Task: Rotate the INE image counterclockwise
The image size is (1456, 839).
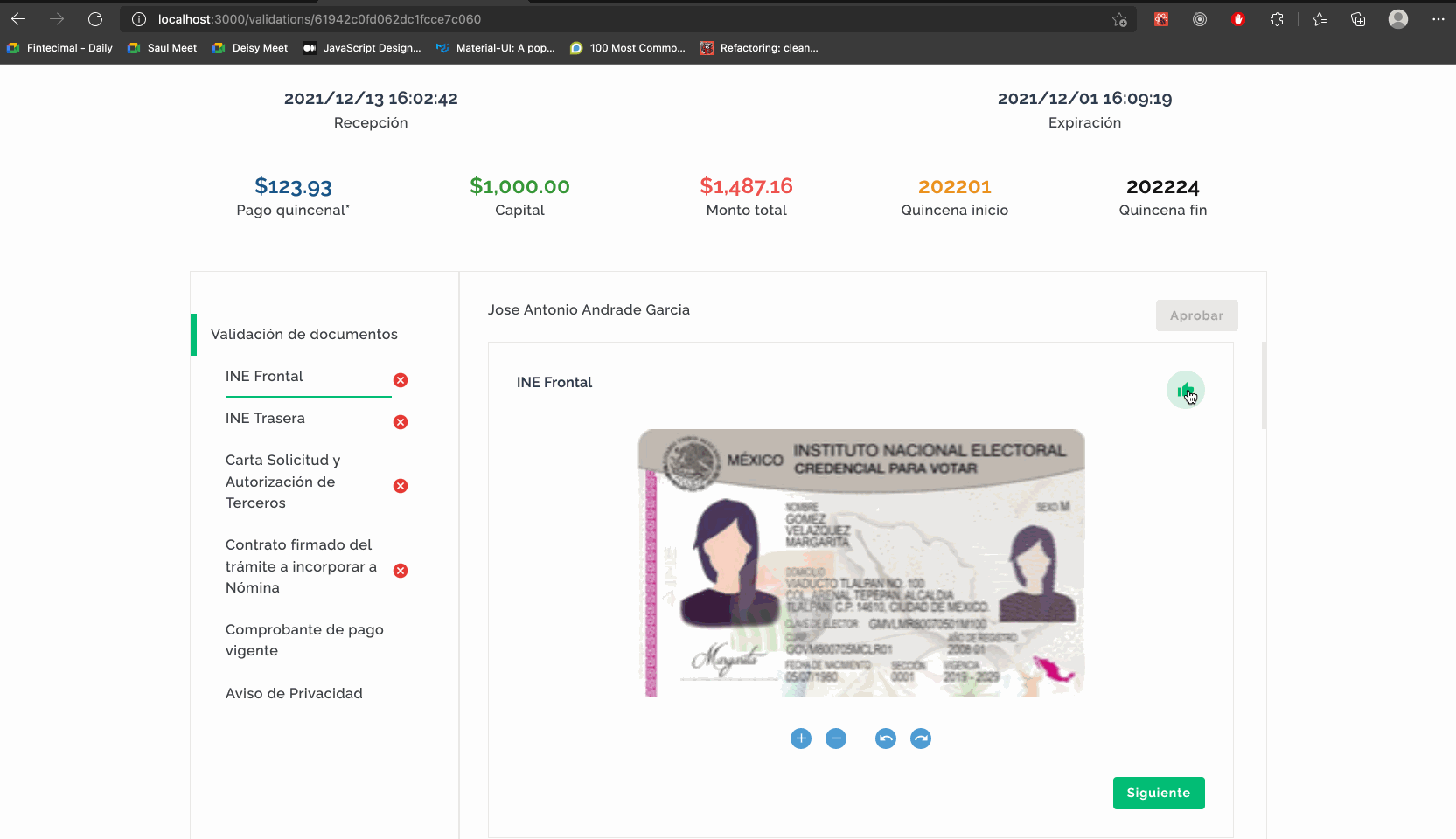Action: (x=886, y=738)
